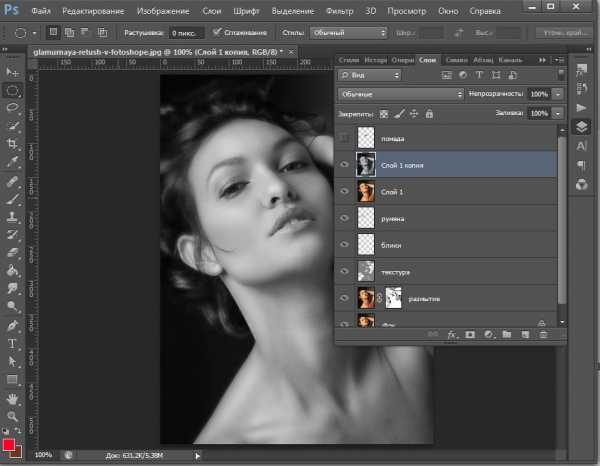Delete layer using the trash icon
Image resolution: width=600 pixels, height=466 pixels.
click(x=543, y=335)
